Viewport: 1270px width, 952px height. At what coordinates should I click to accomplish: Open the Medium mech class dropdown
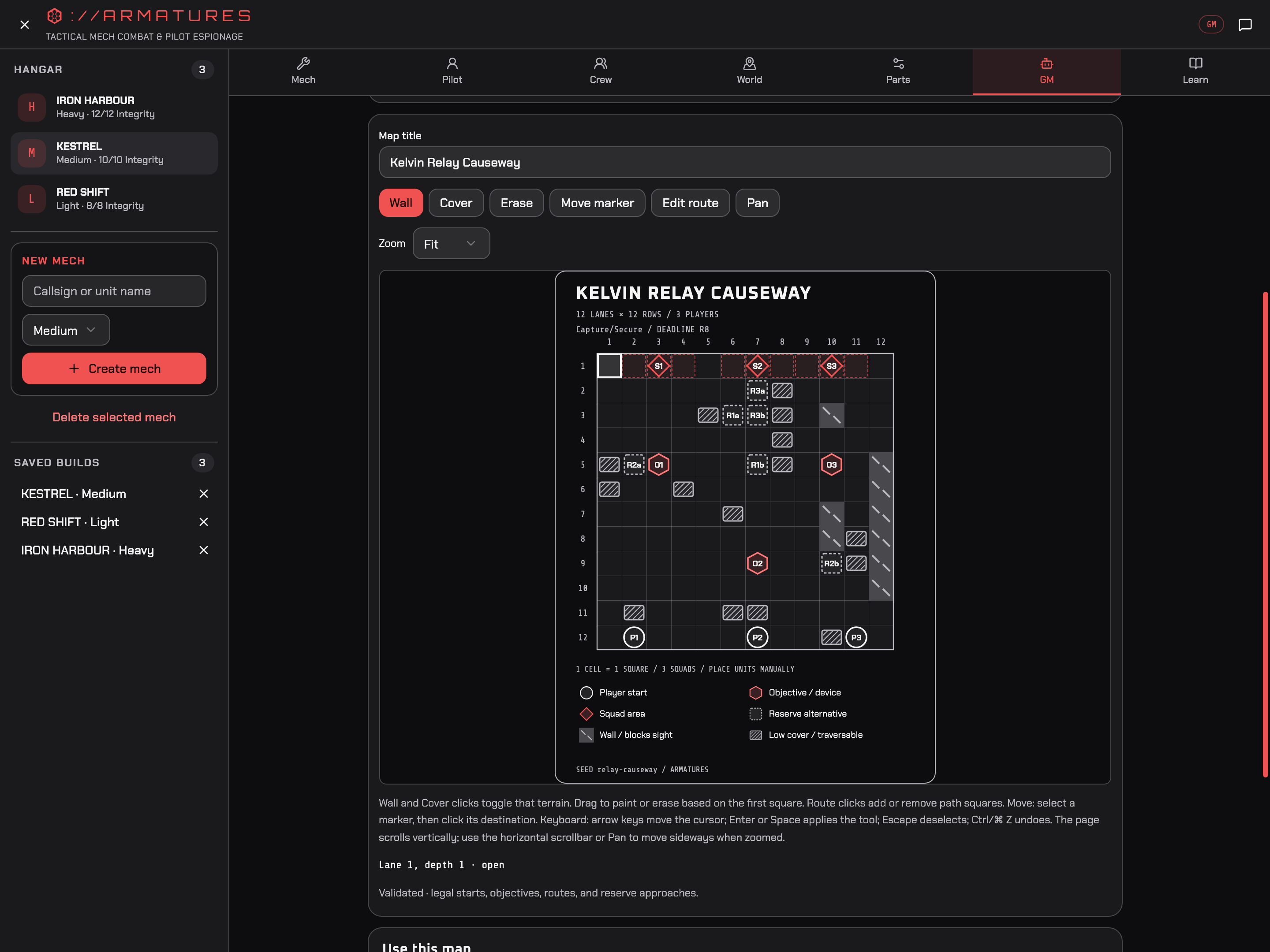[x=66, y=330]
